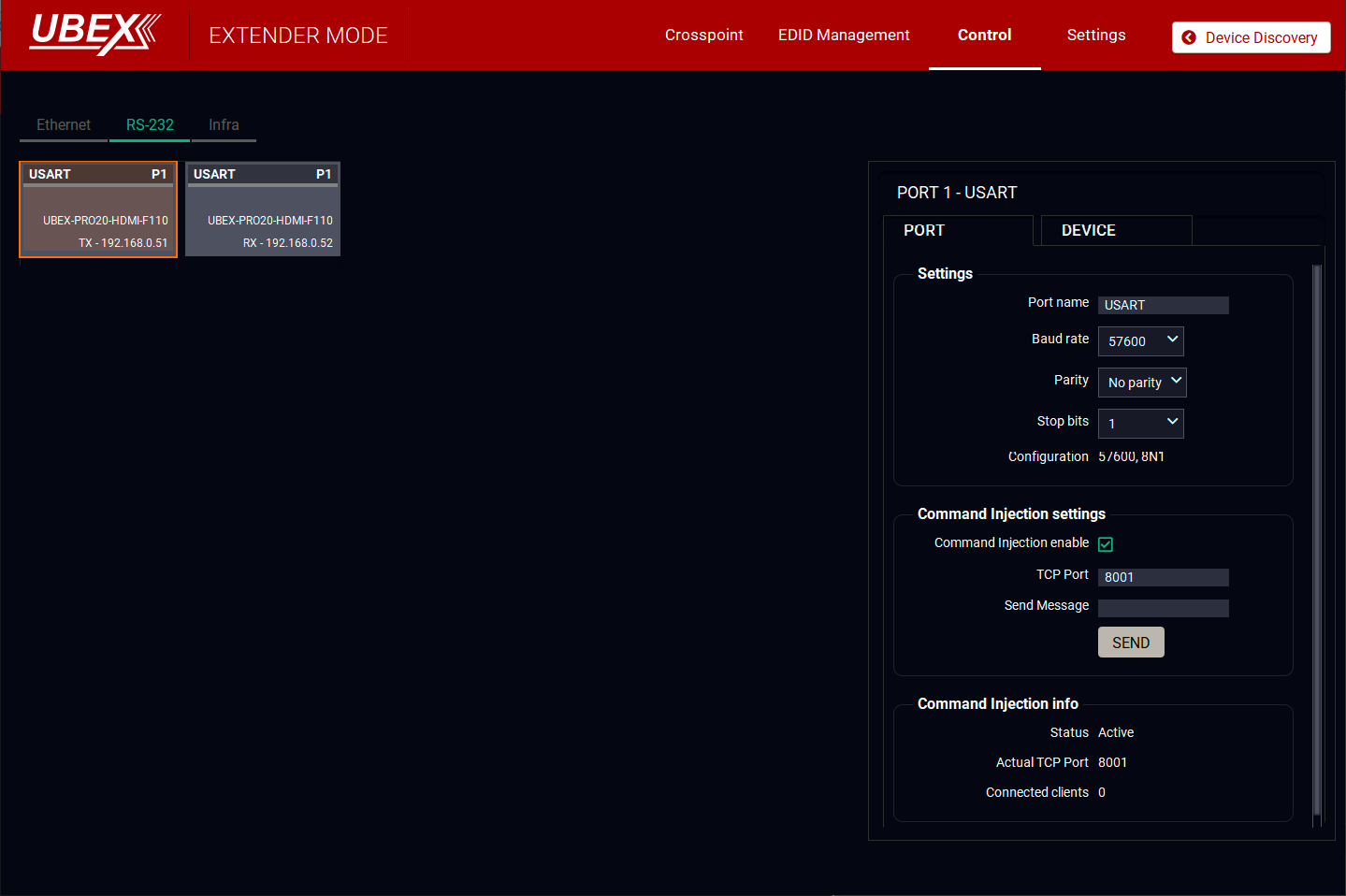Focus the TCP Port field
Image resolution: width=1346 pixels, height=896 pixels.
coord(1163,577)
